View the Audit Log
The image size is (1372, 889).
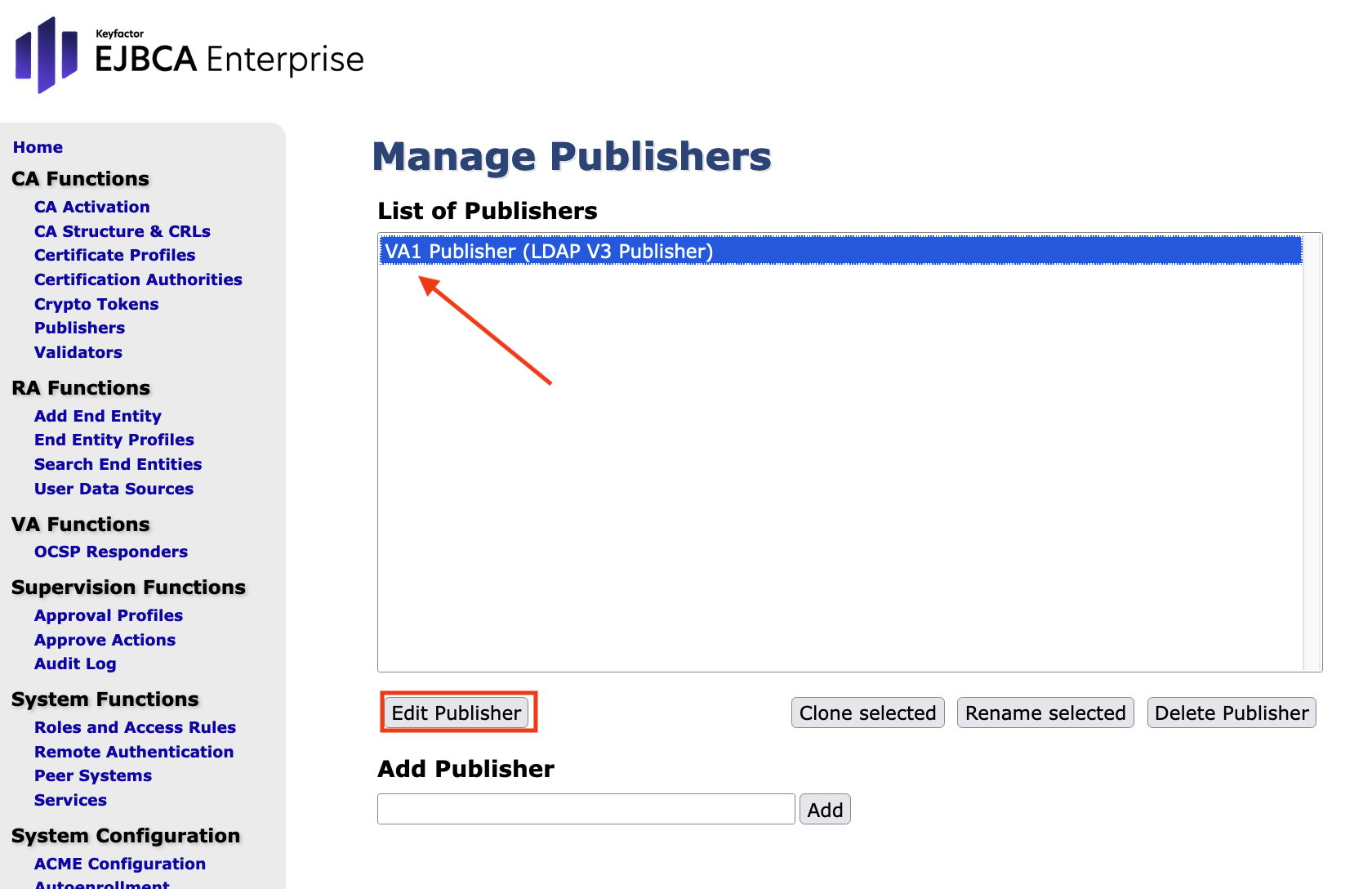tap(75, 663)
